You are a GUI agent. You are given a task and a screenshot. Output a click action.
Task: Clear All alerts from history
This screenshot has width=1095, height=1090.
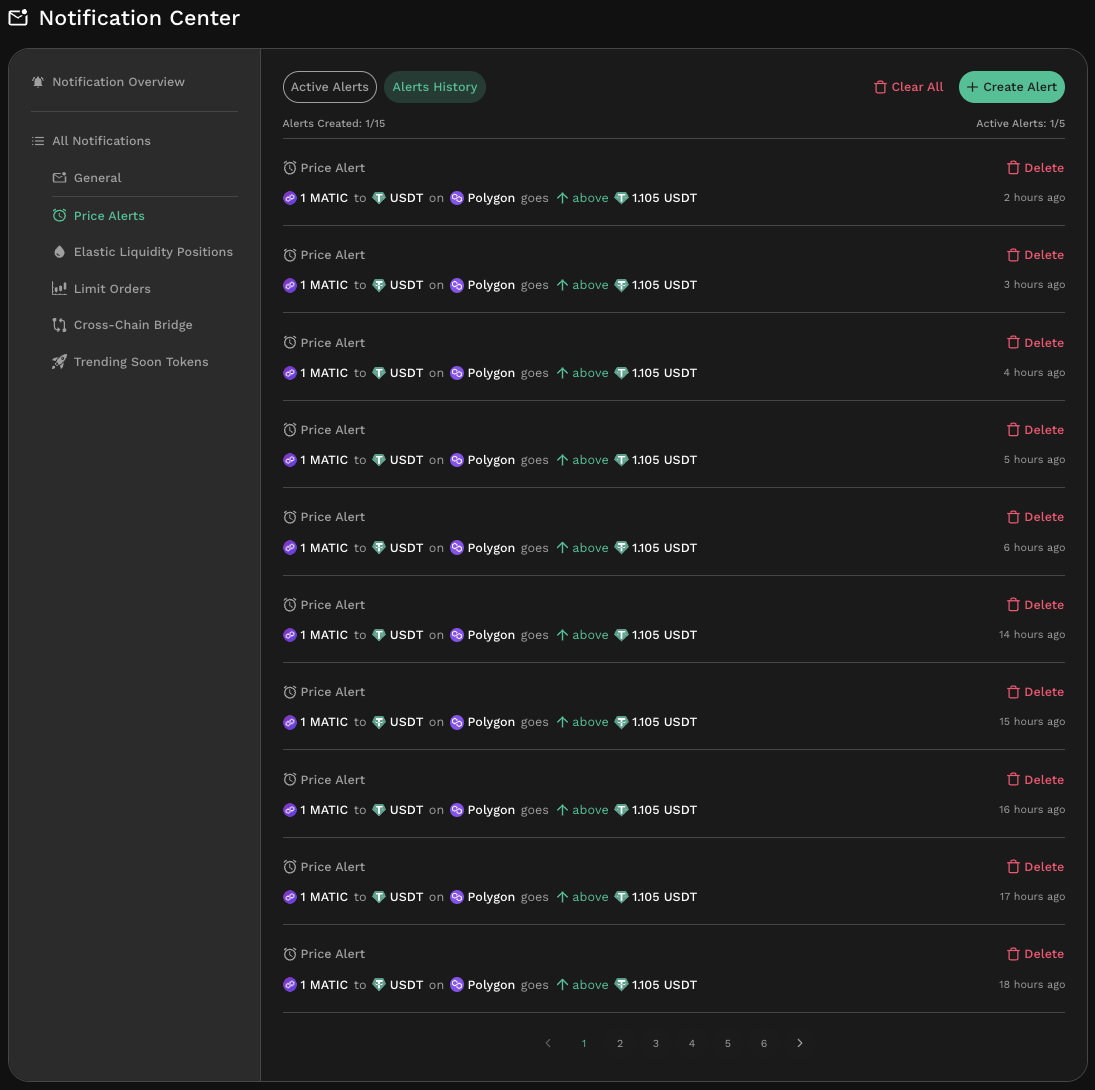coord(908,87)
